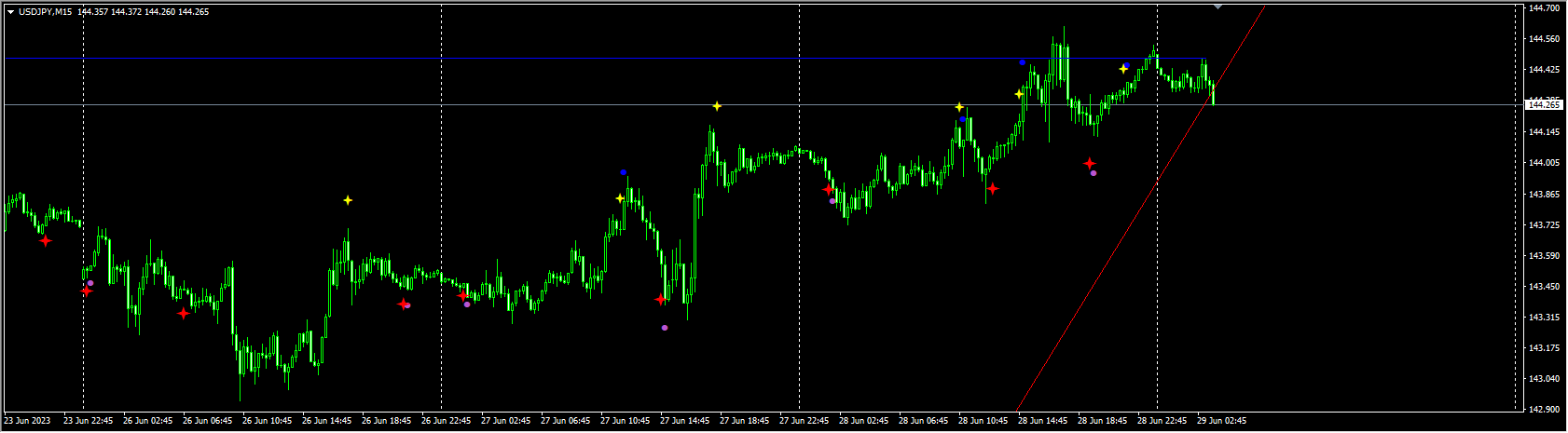1568x433 pixels.
Task: Click the 26 Jun 02:45 time label
Action: click(x=148, y=421)
